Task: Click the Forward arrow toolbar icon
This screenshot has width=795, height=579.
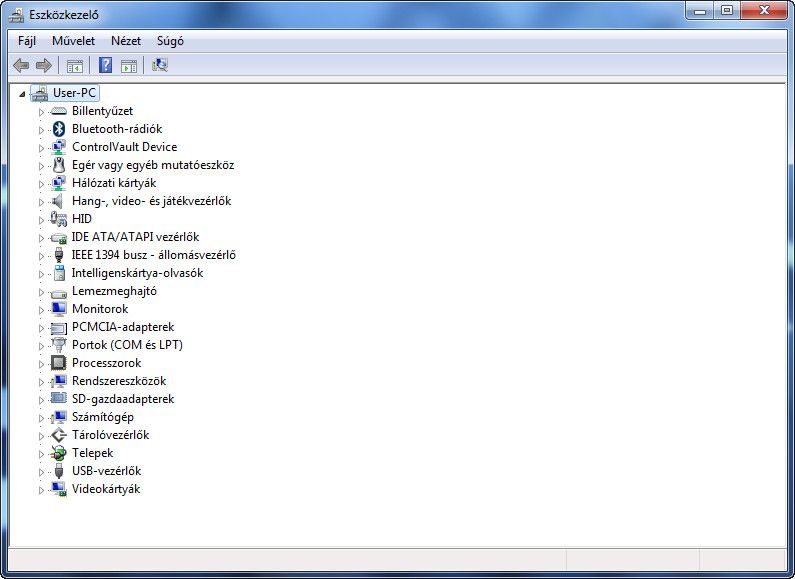Action: 44,65
